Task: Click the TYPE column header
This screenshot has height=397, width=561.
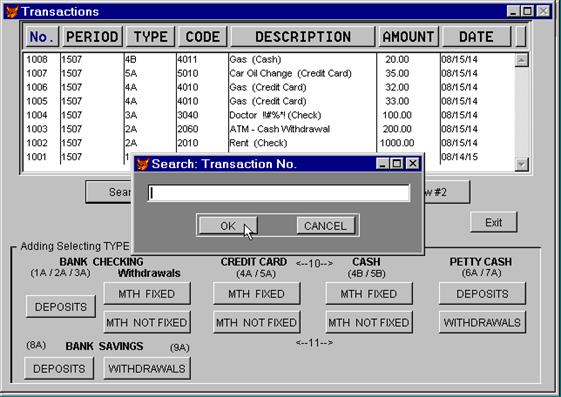Action: click(x=150, y=36)
